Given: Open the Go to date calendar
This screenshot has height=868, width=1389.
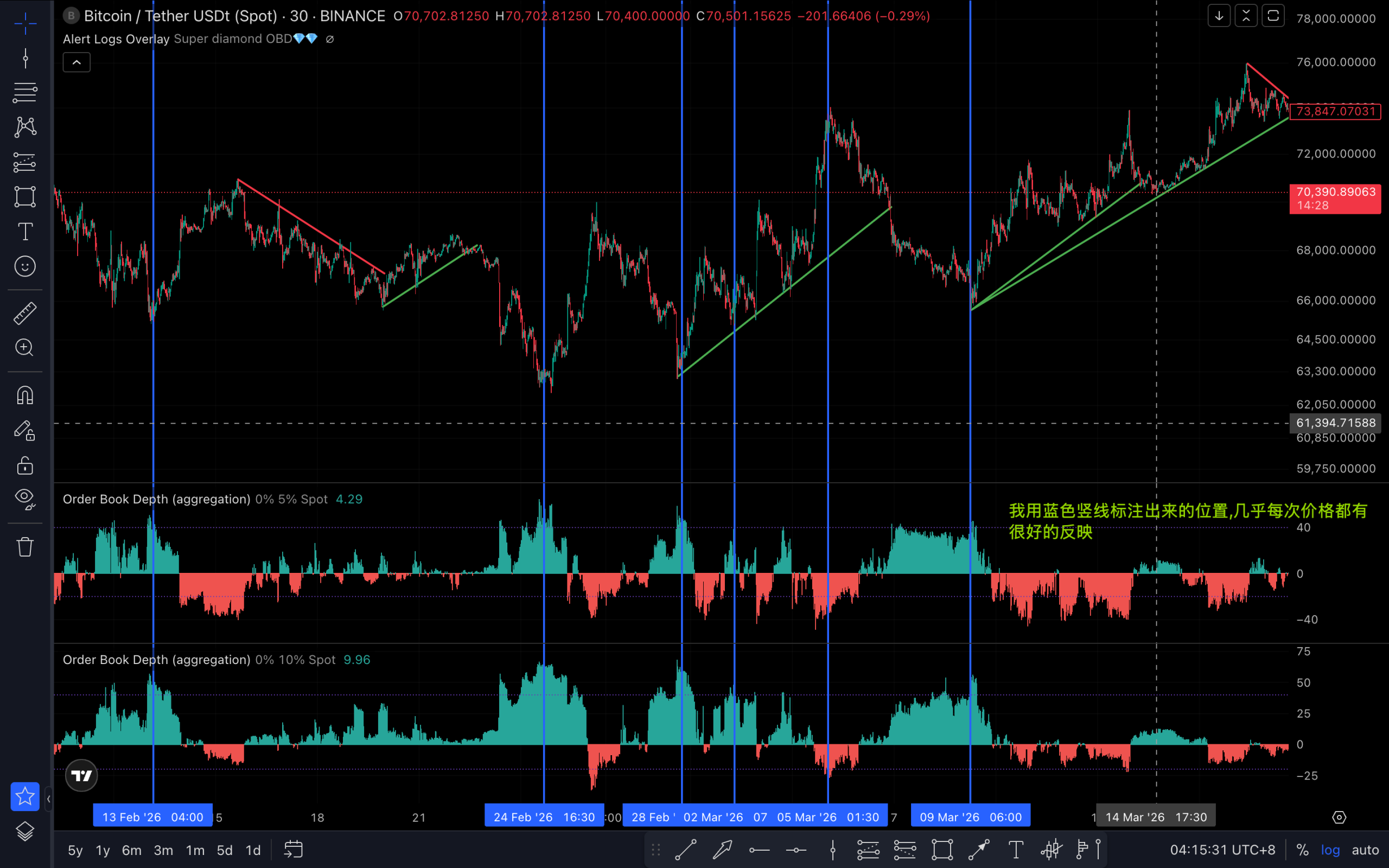Looking at the screenshot, I should pos(294,850).
